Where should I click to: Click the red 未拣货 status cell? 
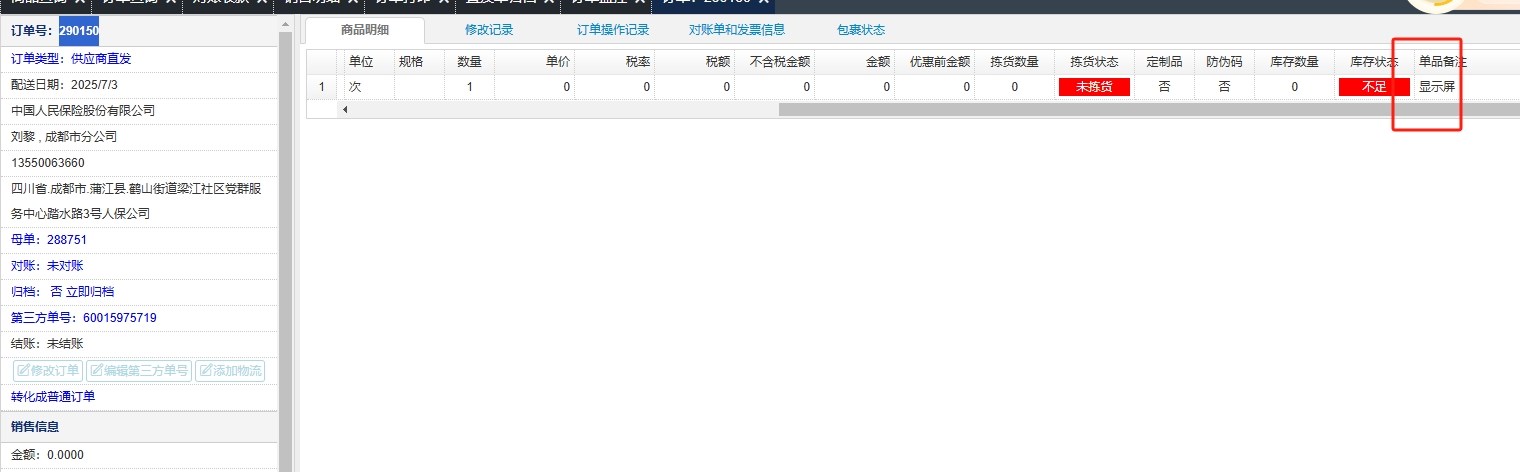tap(1094, 87)
